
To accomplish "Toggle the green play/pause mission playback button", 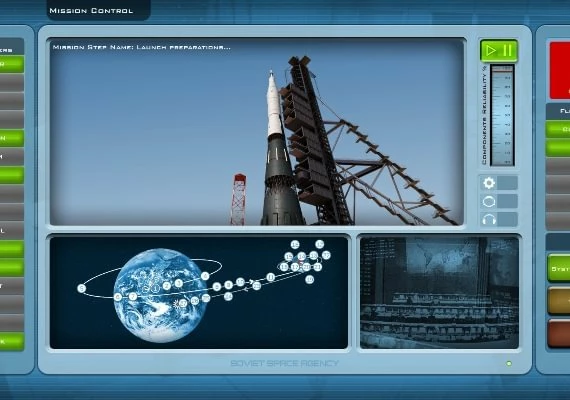I will point(499,51).
